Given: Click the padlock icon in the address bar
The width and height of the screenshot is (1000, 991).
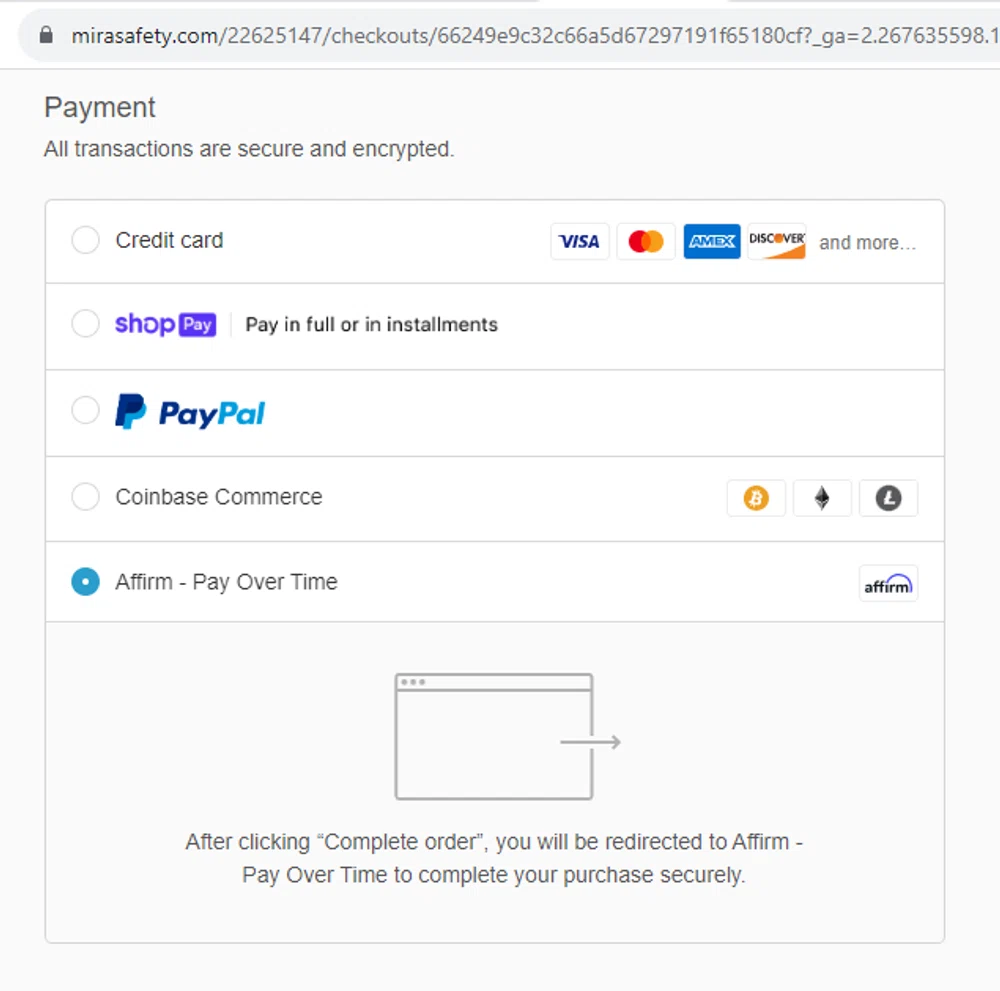Looking at the screenshot, I should click(45, 32).
